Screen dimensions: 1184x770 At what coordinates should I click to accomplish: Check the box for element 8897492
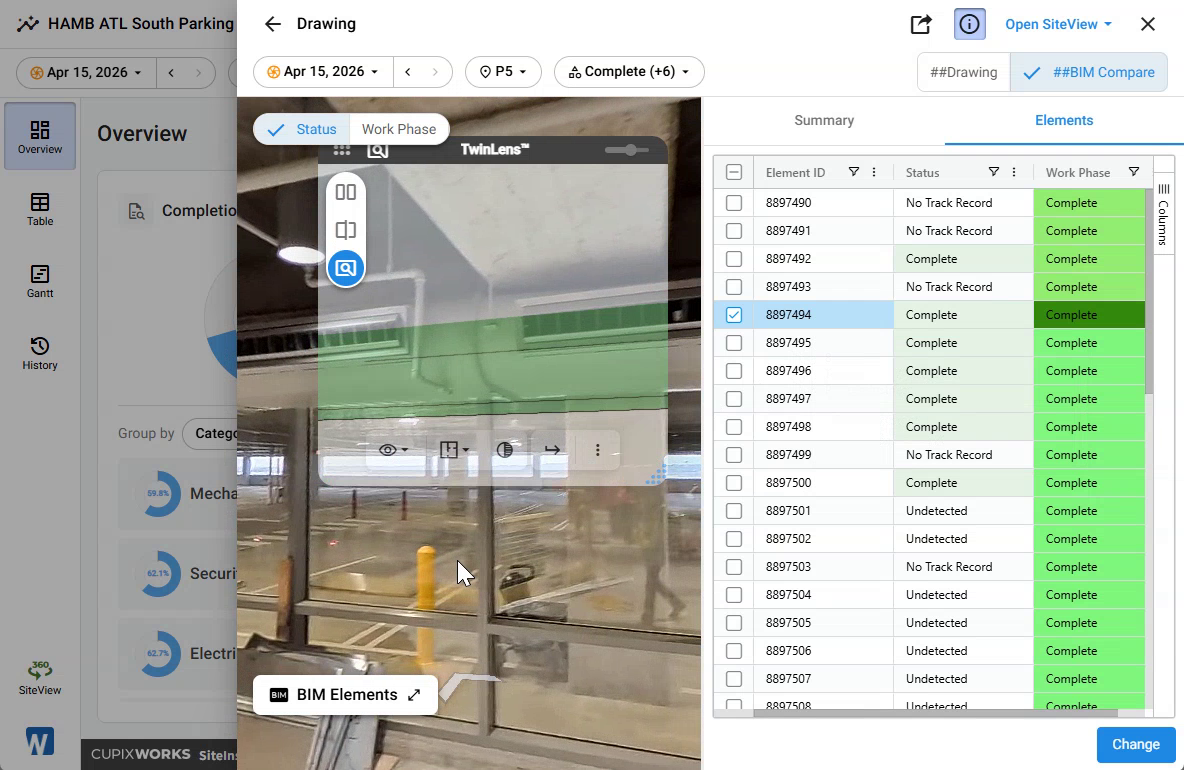(x=734, y=259)
